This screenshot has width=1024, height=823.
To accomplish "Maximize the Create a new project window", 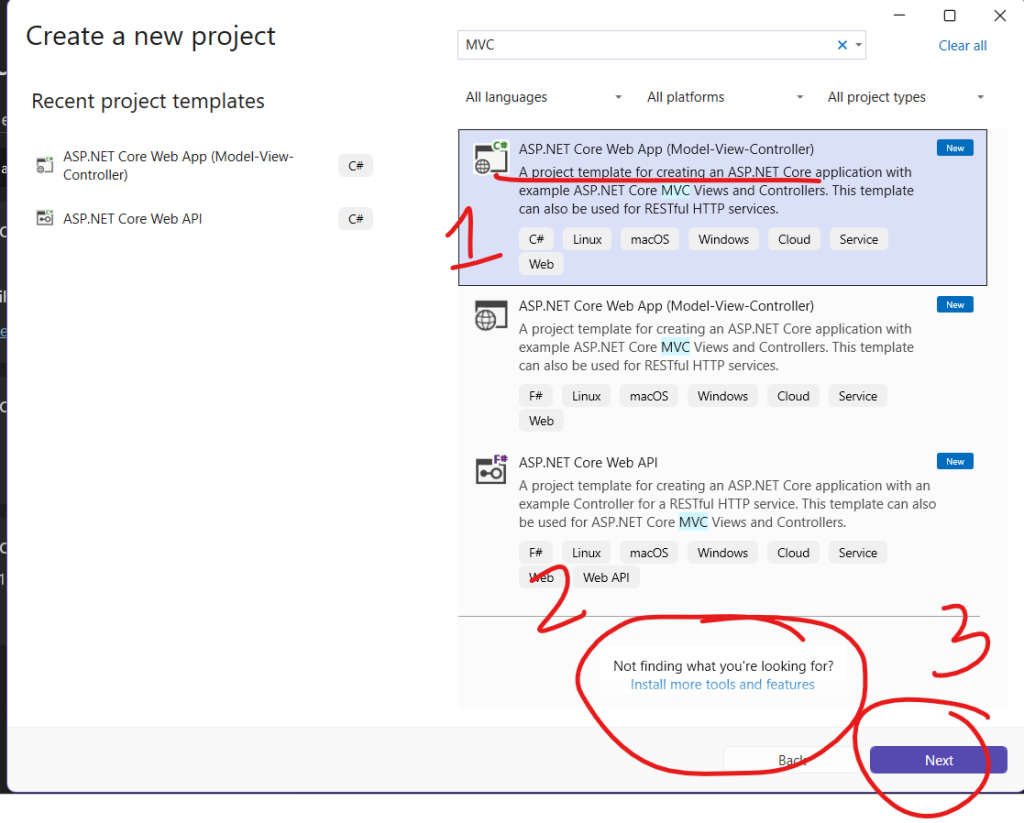I will [x=950, y=15].
